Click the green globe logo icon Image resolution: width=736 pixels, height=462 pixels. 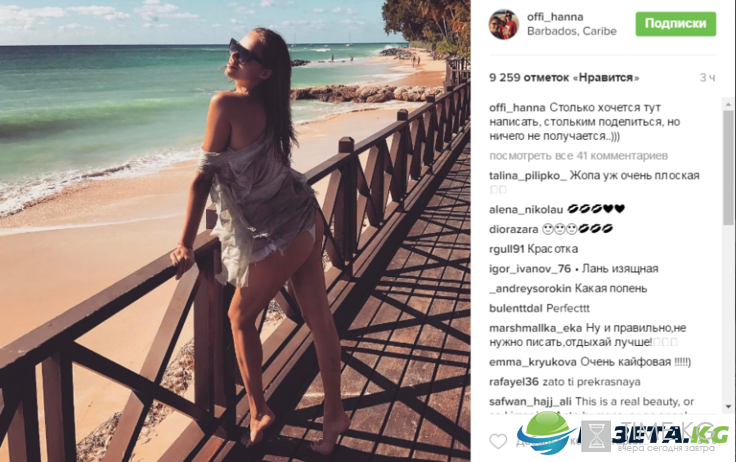tap(547, 433)
